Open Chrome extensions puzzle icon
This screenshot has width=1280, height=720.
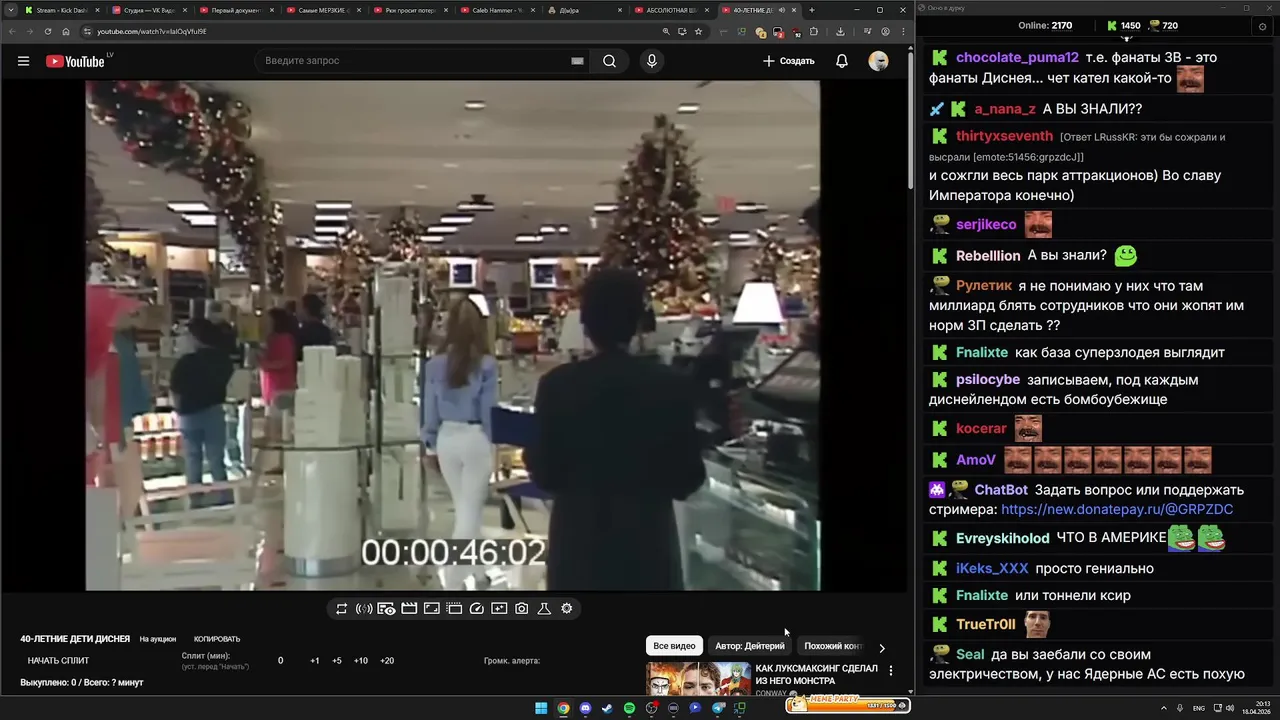pyautogui.click(x=813, y=31)
